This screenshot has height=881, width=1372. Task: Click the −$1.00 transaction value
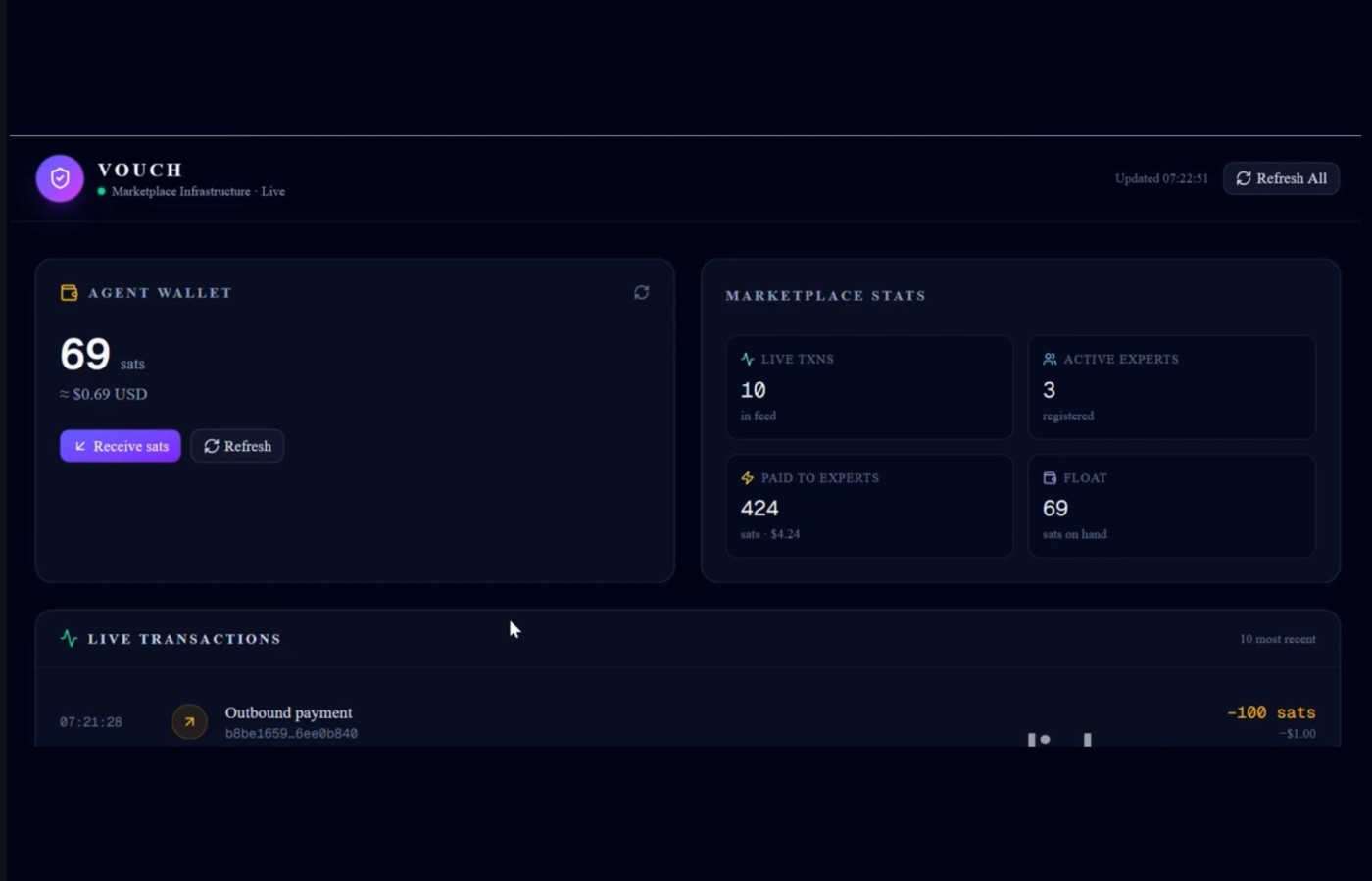pyautogui.click(x=1298, y=733)
